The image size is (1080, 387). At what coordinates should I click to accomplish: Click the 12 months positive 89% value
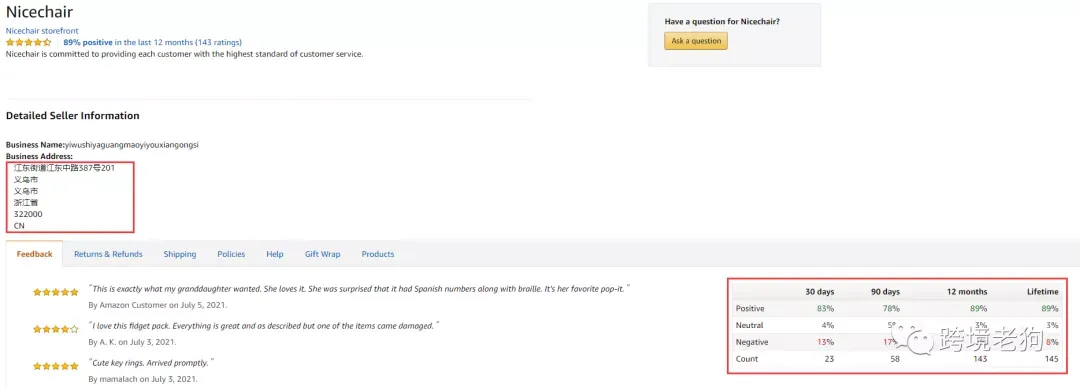[x=978, y=308]
